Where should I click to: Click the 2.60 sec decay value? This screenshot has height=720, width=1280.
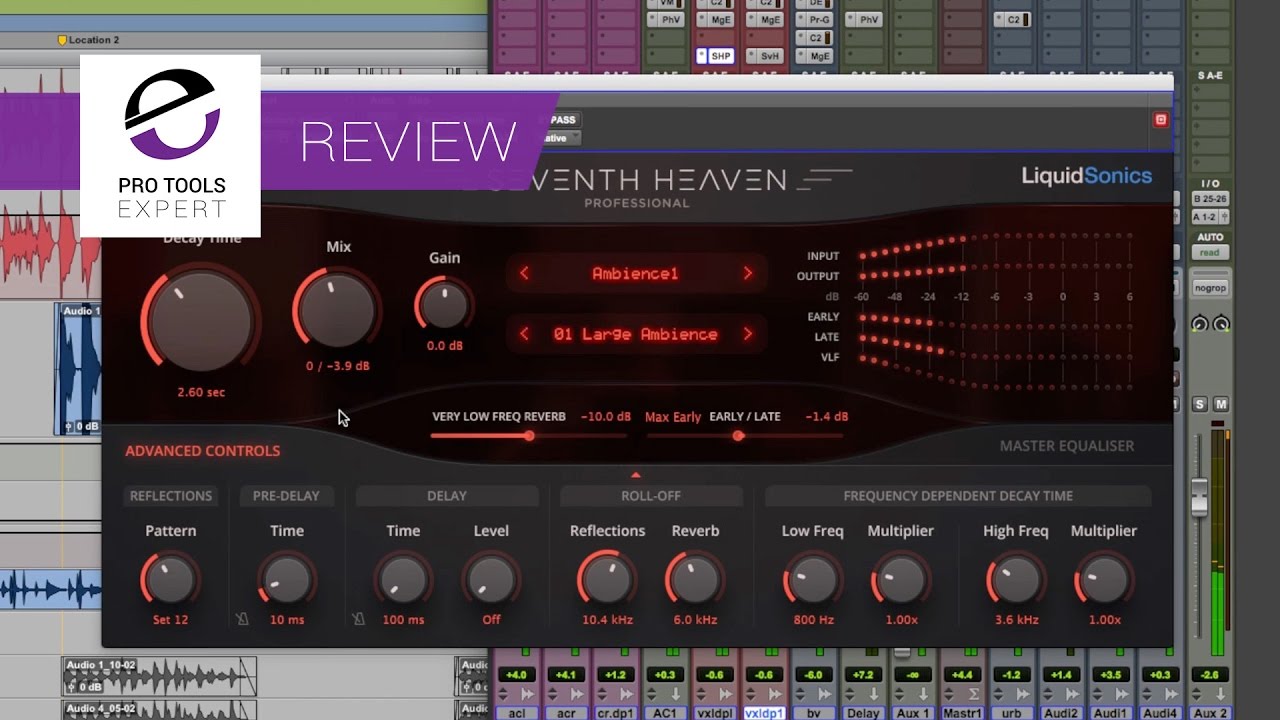(201, 392)
